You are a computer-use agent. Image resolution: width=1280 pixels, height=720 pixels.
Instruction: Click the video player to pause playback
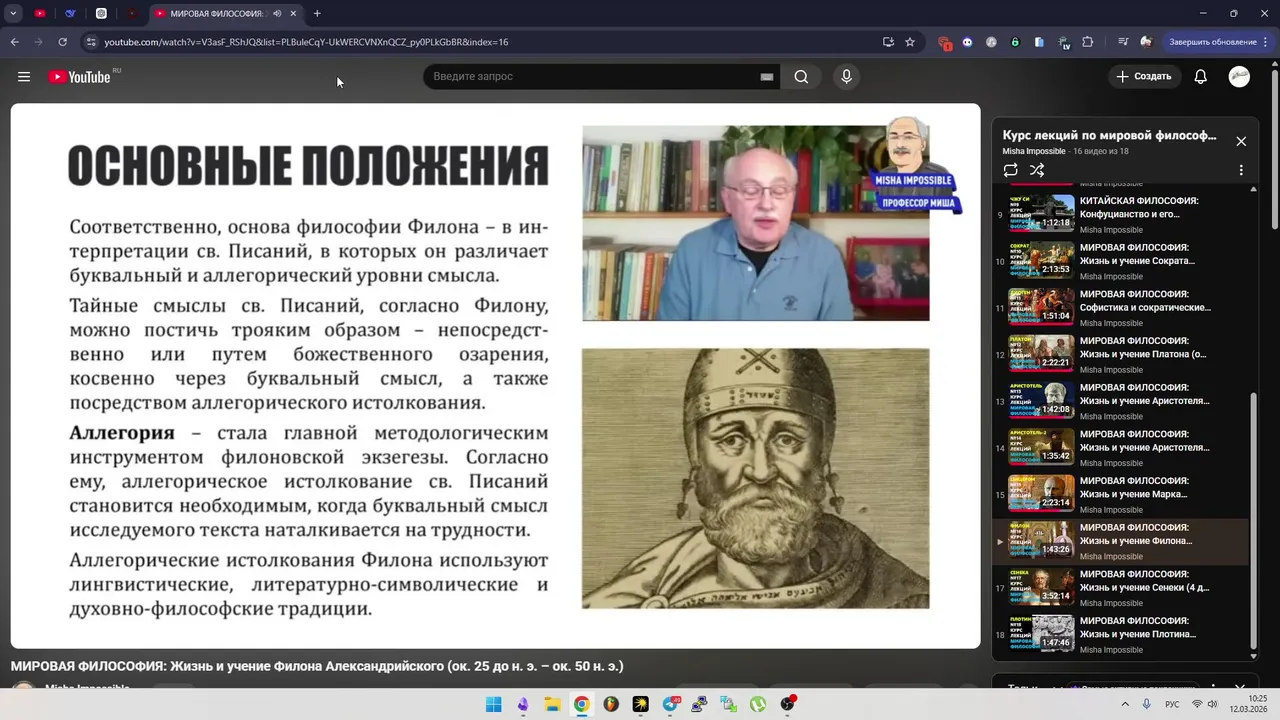click(x=495, y=375)
